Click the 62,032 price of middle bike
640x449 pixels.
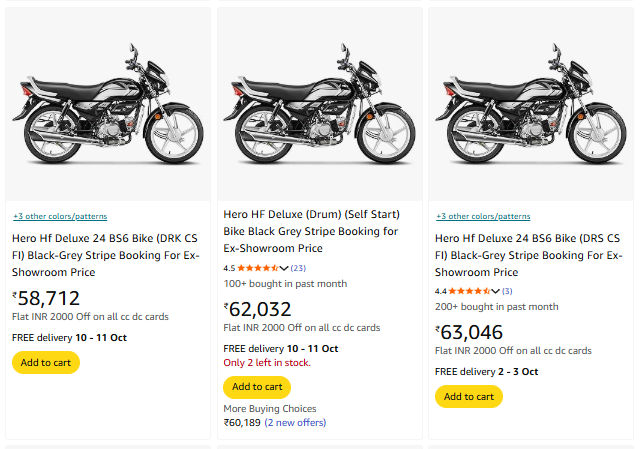(x=258, y=310)
